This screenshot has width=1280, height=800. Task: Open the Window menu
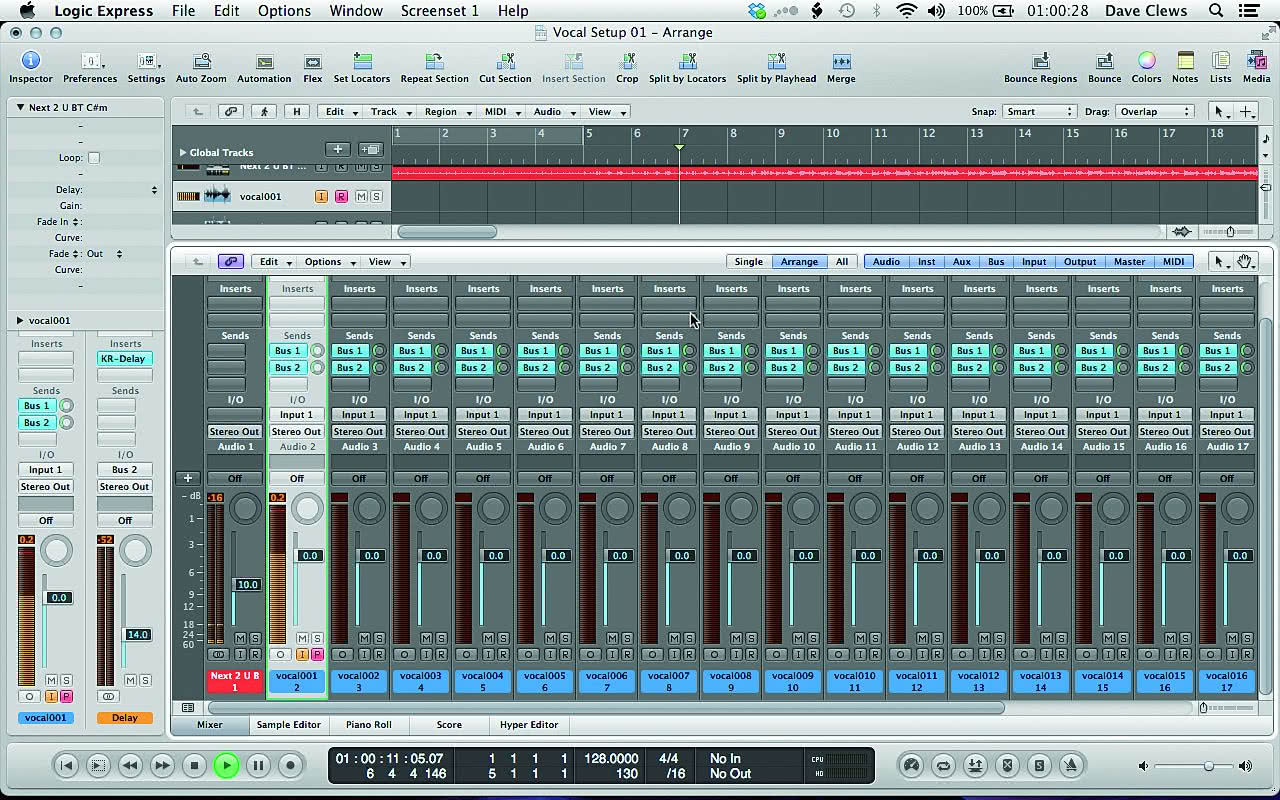(356, 11)
